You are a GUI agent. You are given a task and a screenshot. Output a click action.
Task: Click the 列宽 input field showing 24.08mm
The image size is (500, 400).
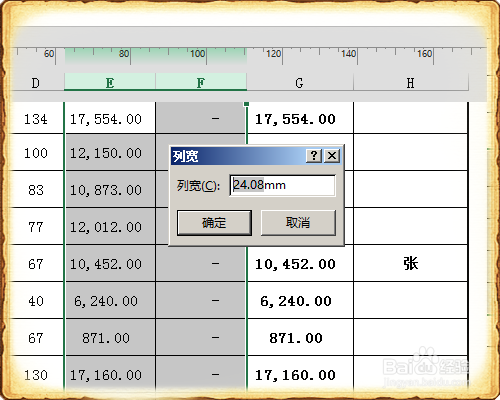pyautogui.click(x=283, y=185)
